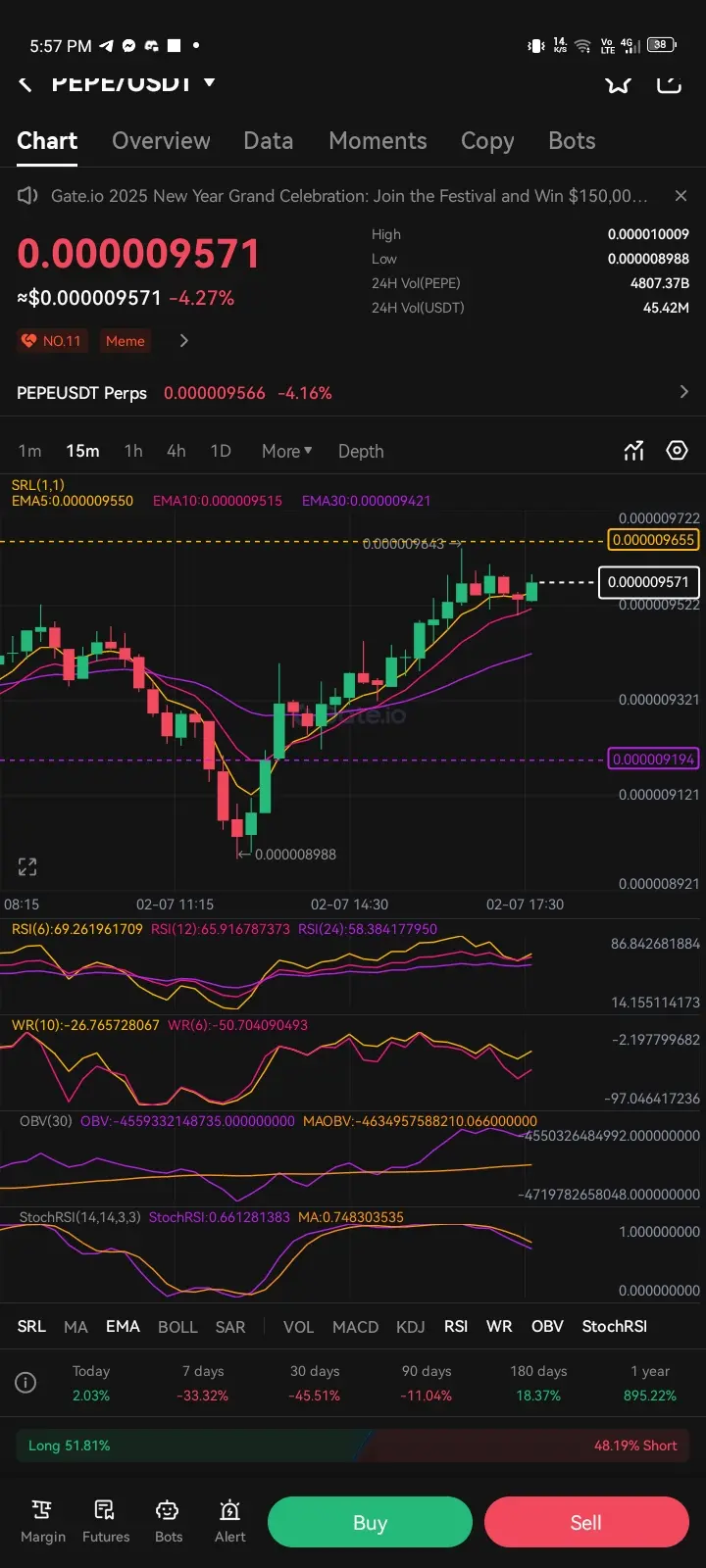Image resolution: width=706 pixels, height=1568 pixels.
Task: Set a price Alert
Action: 230,1521
